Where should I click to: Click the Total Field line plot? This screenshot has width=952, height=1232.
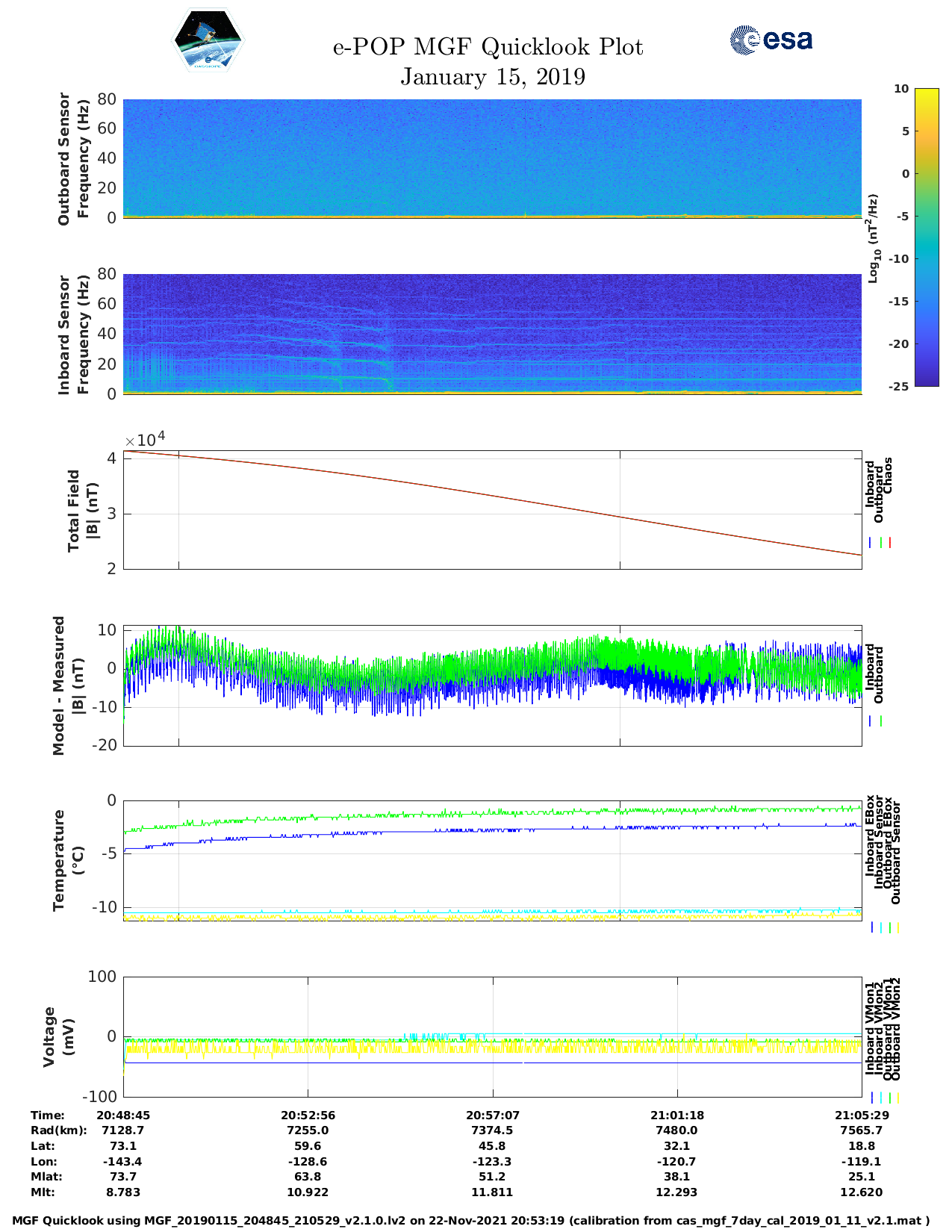pos(492,509)
